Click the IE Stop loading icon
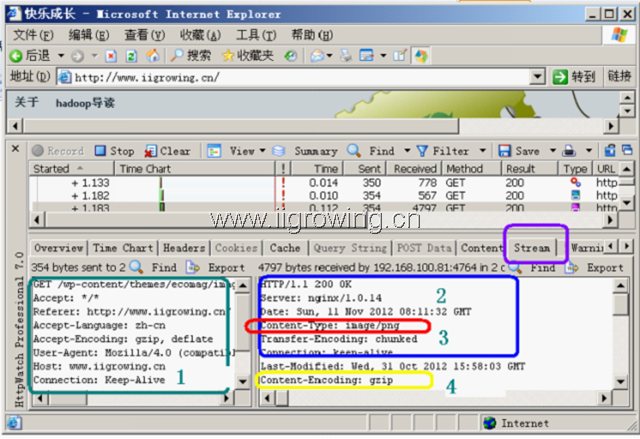 [111, 56]
